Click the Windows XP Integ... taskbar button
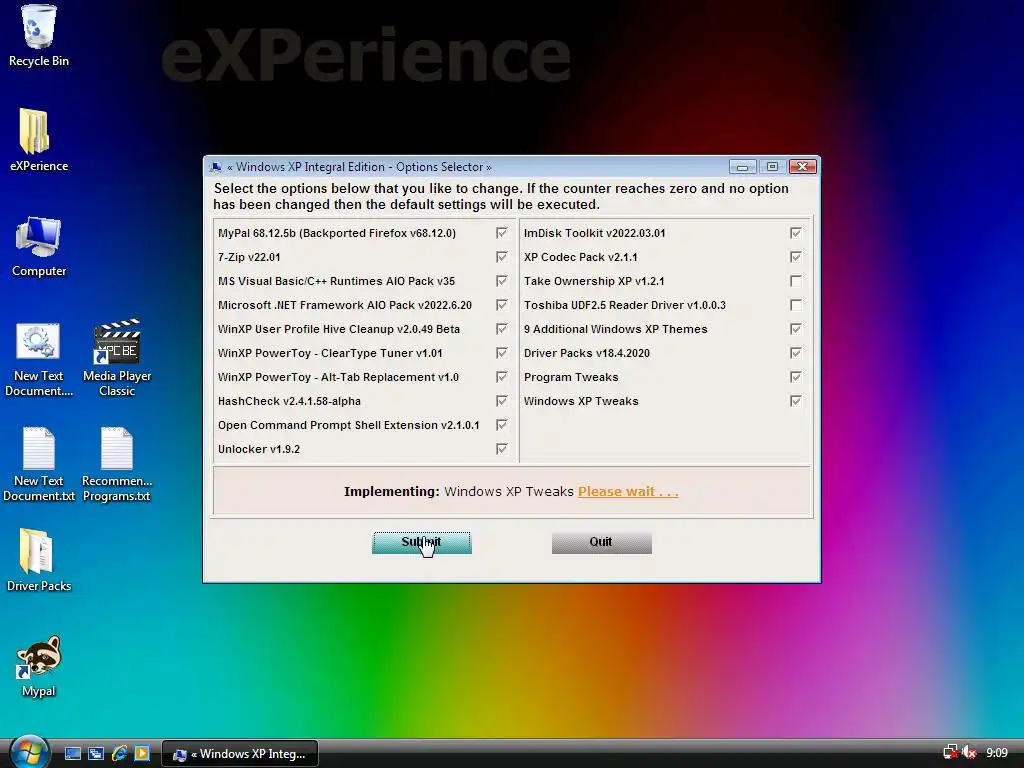 pyautogui.click(x=240, y=754)
